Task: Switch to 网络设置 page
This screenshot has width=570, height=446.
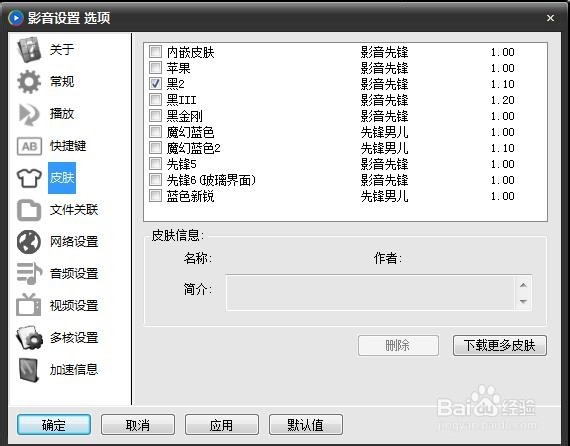Action: click(x=74, y=242)
